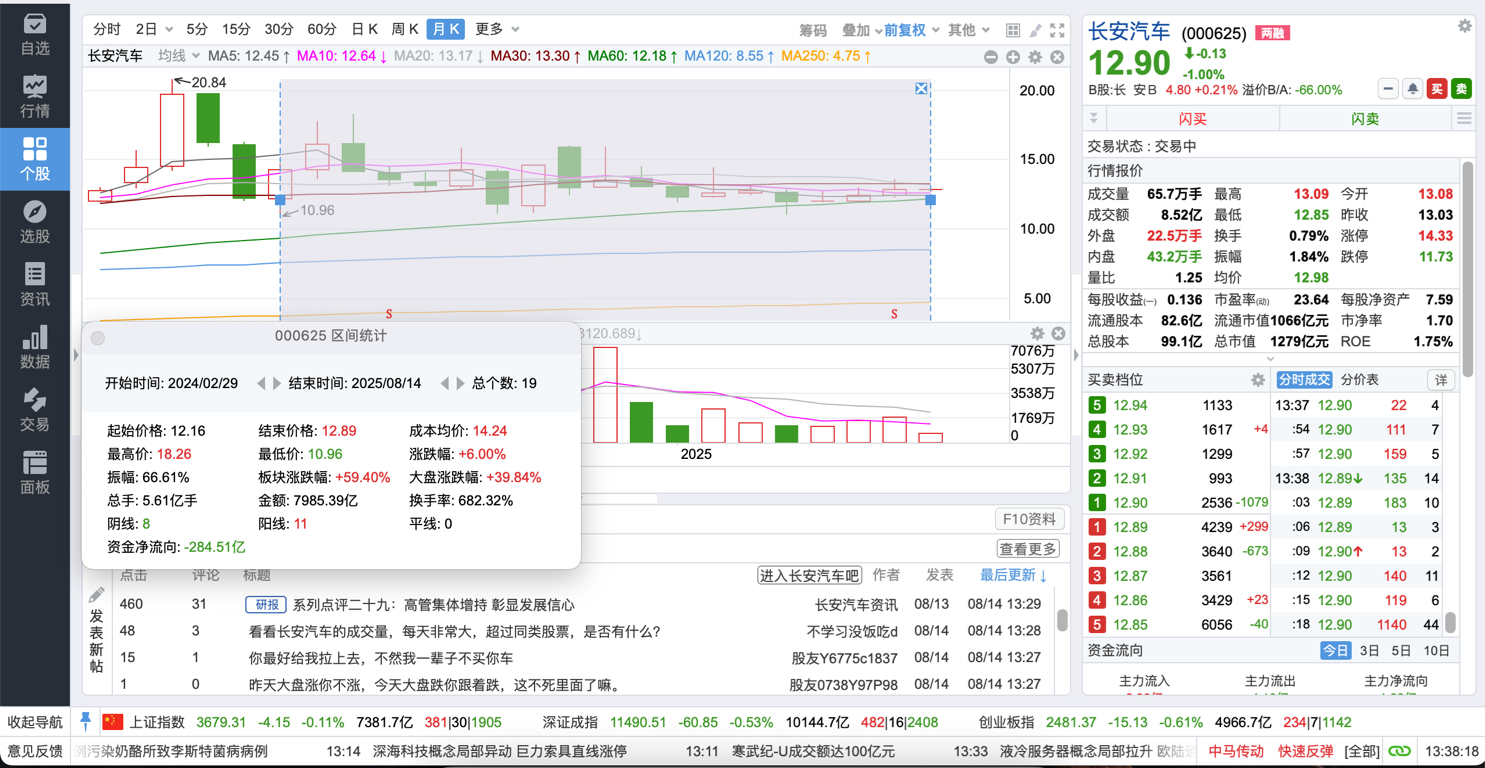
Task: Move start time earlier with left arrow
Action: click(x=261, y=383)
